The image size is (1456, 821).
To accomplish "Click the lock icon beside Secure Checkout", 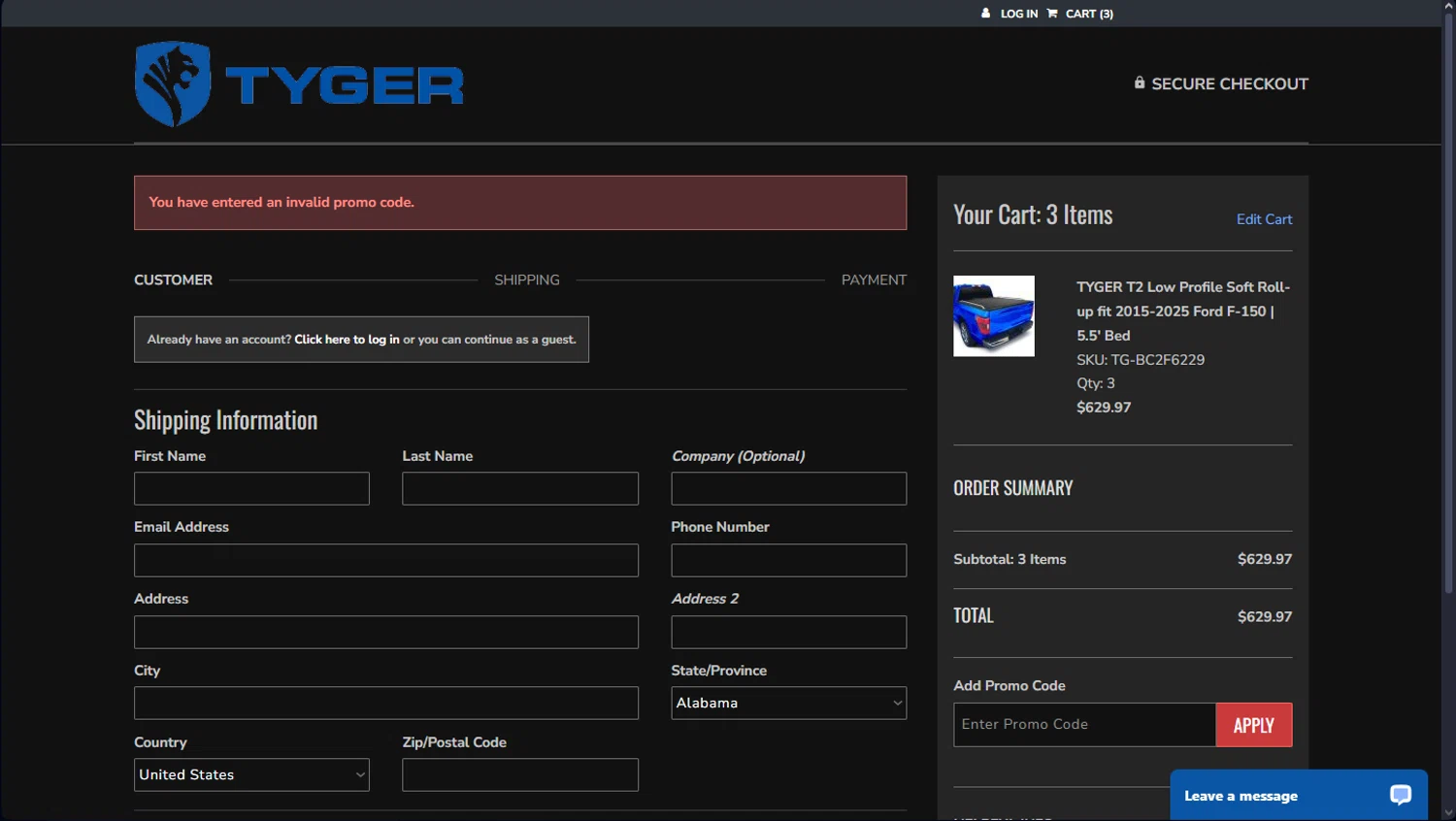I will point(1140,82).
